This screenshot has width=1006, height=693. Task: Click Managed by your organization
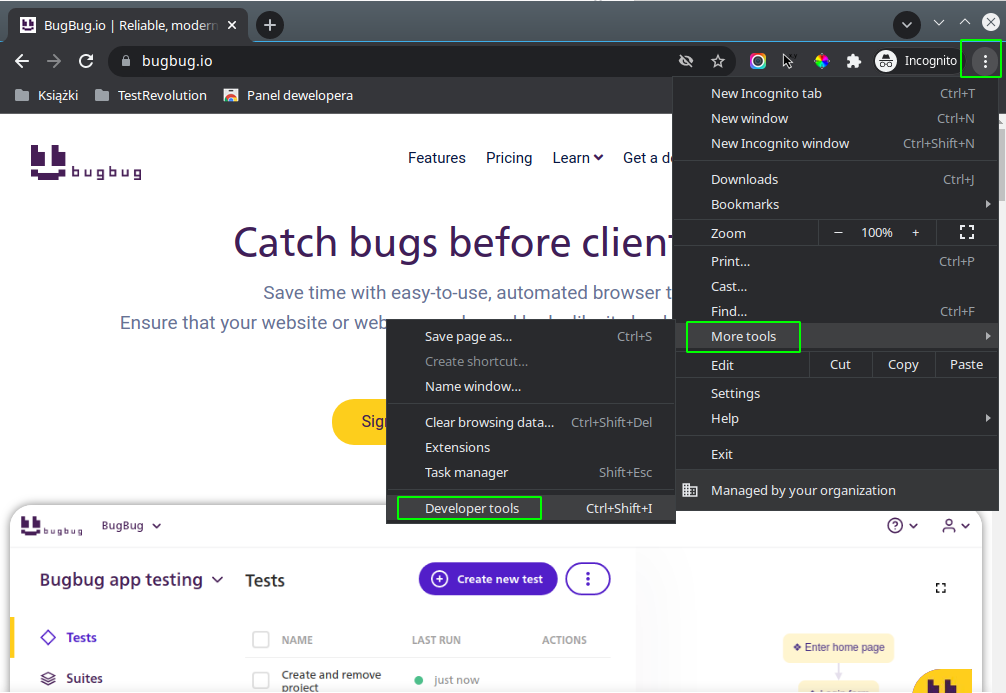(837, 490)
